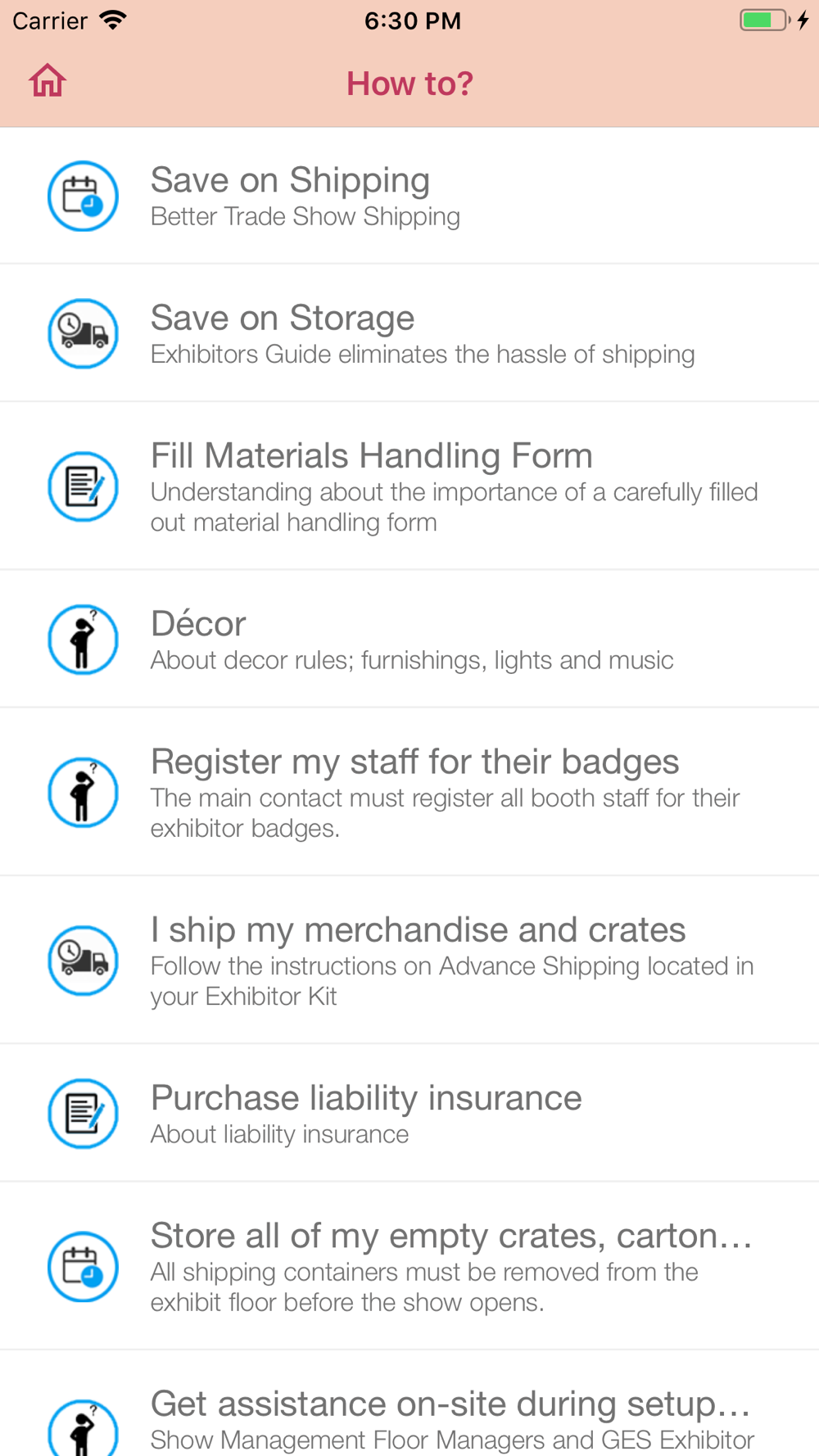Tap the form icon beside Fill Materials Handling Form
Viewport: 819px width, 1456px height.
tap(83, 486)
